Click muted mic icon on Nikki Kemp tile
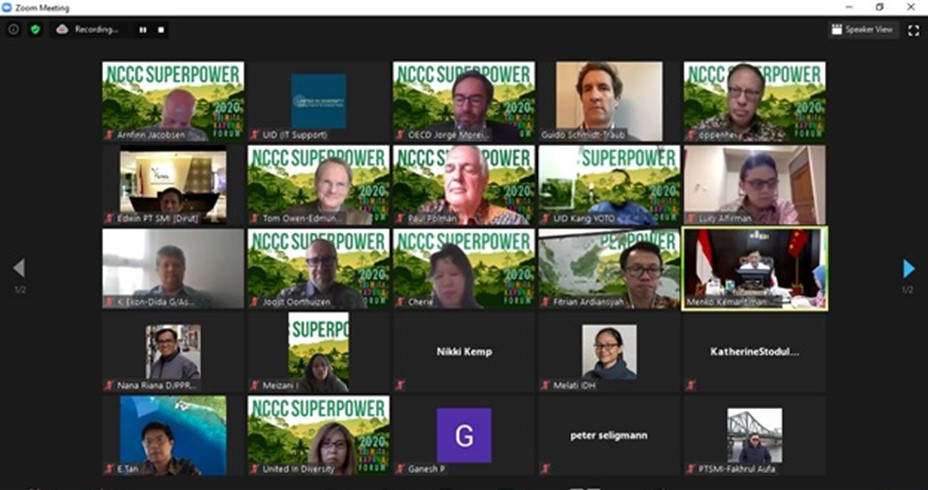The image size is (928, 490). pos(400,385)
